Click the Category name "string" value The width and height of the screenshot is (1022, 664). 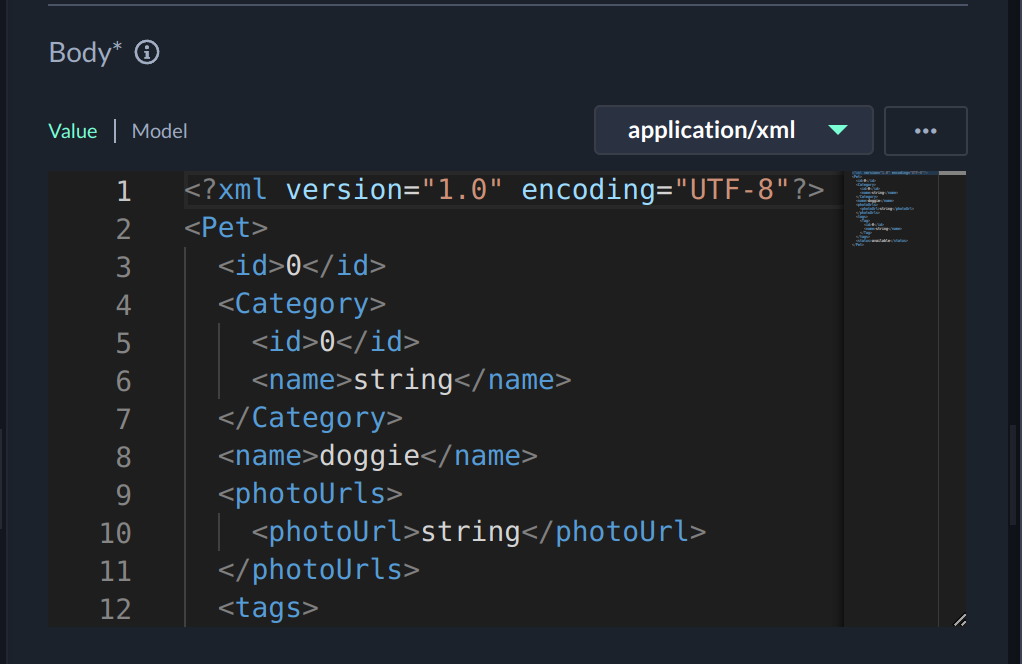click(x=403, y=380)
